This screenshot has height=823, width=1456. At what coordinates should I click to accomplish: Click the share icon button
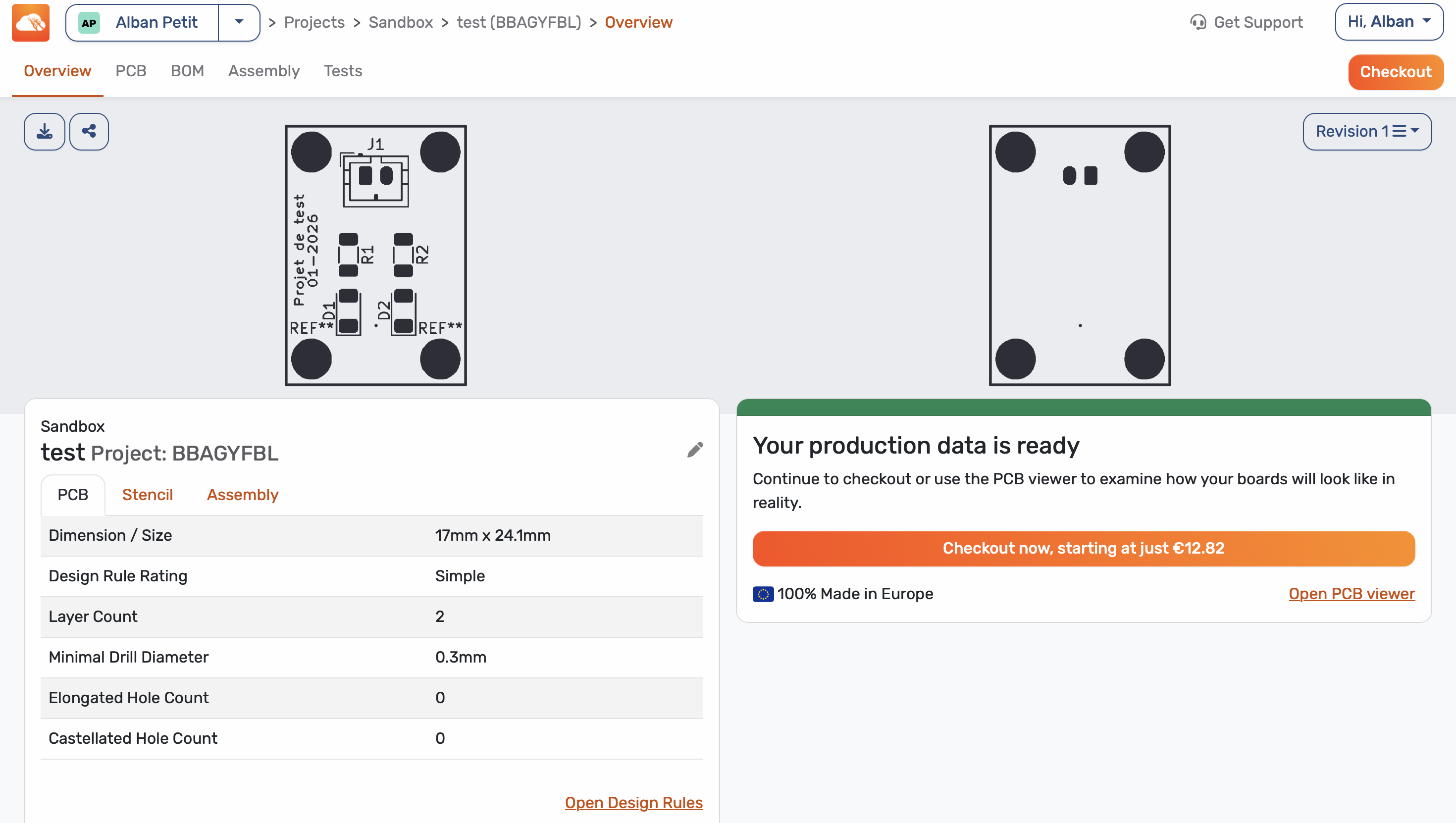pos(89,132)
